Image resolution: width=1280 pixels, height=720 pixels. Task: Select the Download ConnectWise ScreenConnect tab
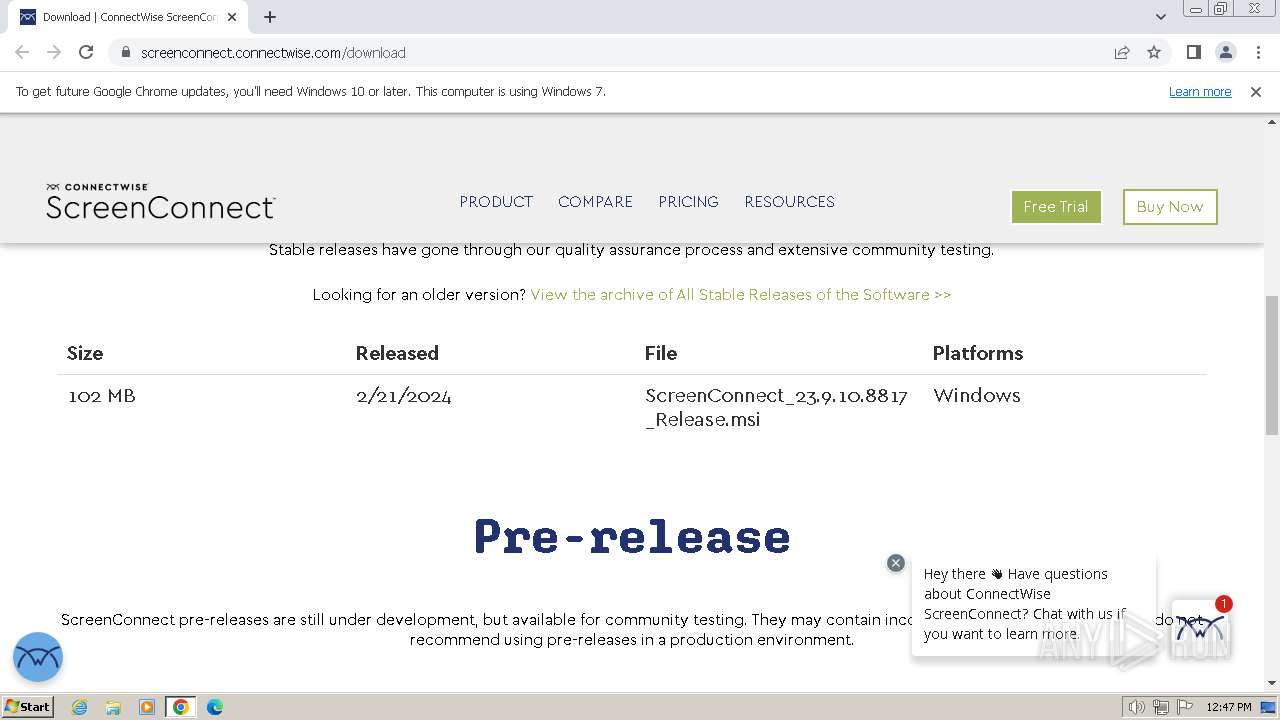128,17
